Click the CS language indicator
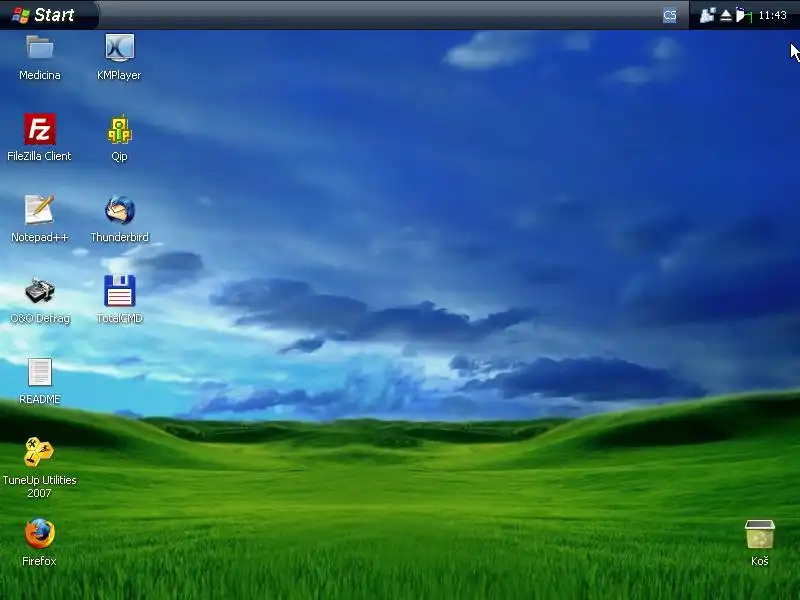The image size is (800, 600). pyautogui.click(x=670, y=15)
